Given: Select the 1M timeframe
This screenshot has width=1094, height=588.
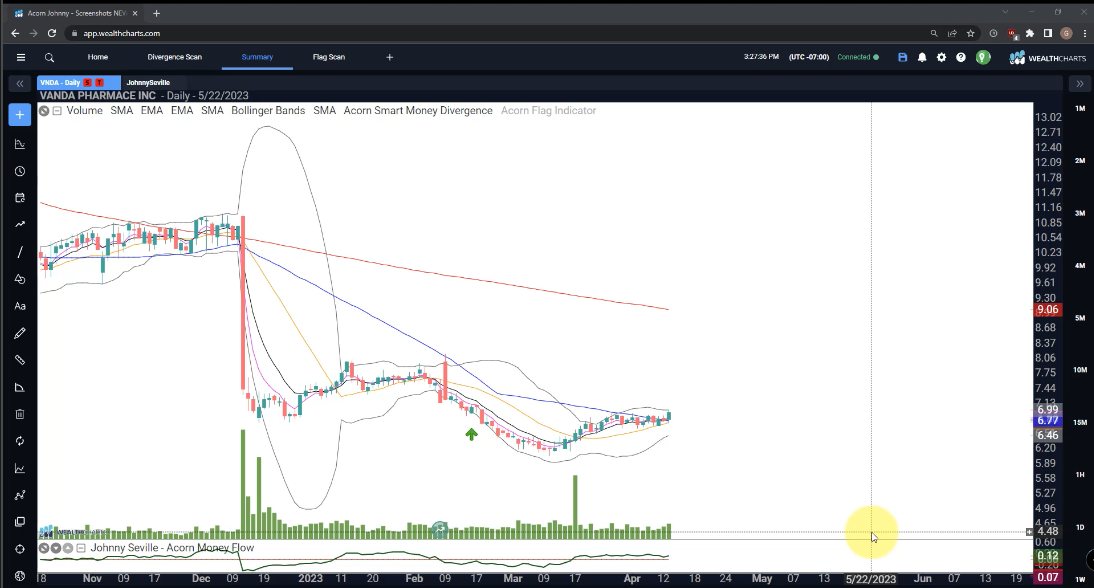Looking at the screenshot, I should 1080,108.
